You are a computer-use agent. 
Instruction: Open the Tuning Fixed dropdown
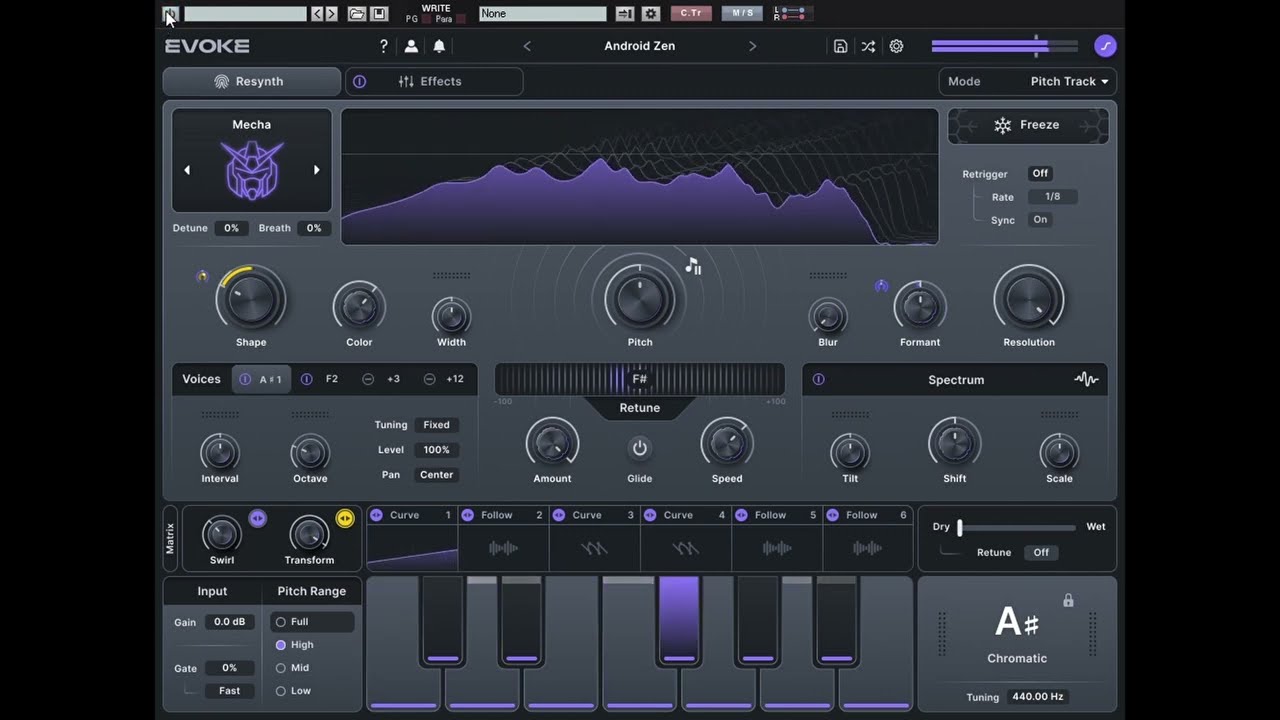[436, 425]
